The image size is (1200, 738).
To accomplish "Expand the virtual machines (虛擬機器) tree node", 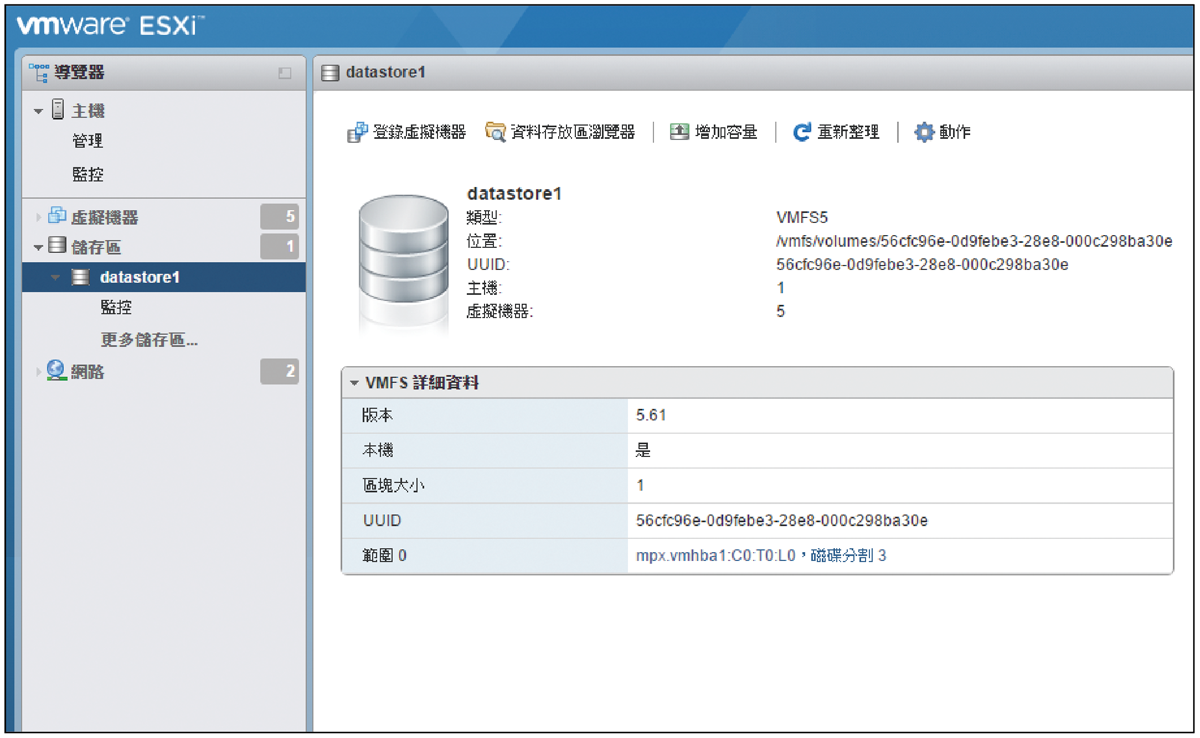I will click(x=39, y=217).
